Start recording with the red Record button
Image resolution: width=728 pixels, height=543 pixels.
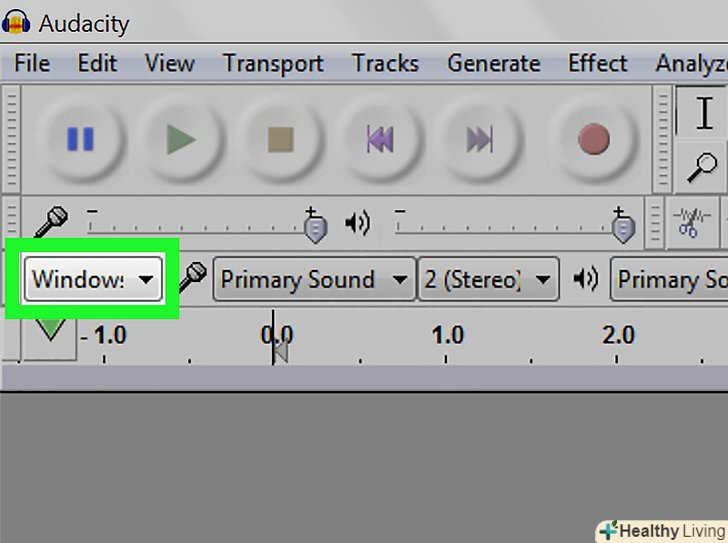point(594,139)
